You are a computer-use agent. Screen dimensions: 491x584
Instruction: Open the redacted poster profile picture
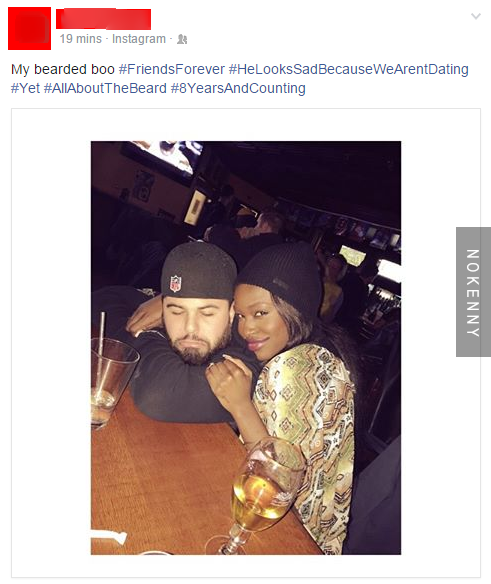29,28
